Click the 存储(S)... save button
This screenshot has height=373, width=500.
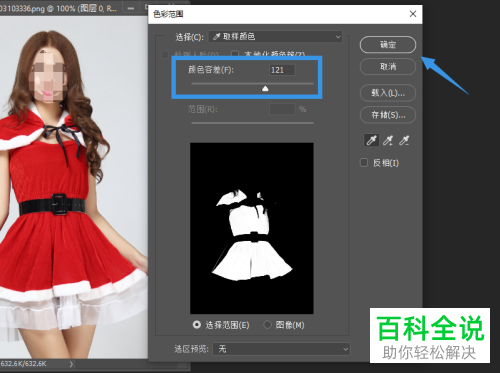[388, 115]
